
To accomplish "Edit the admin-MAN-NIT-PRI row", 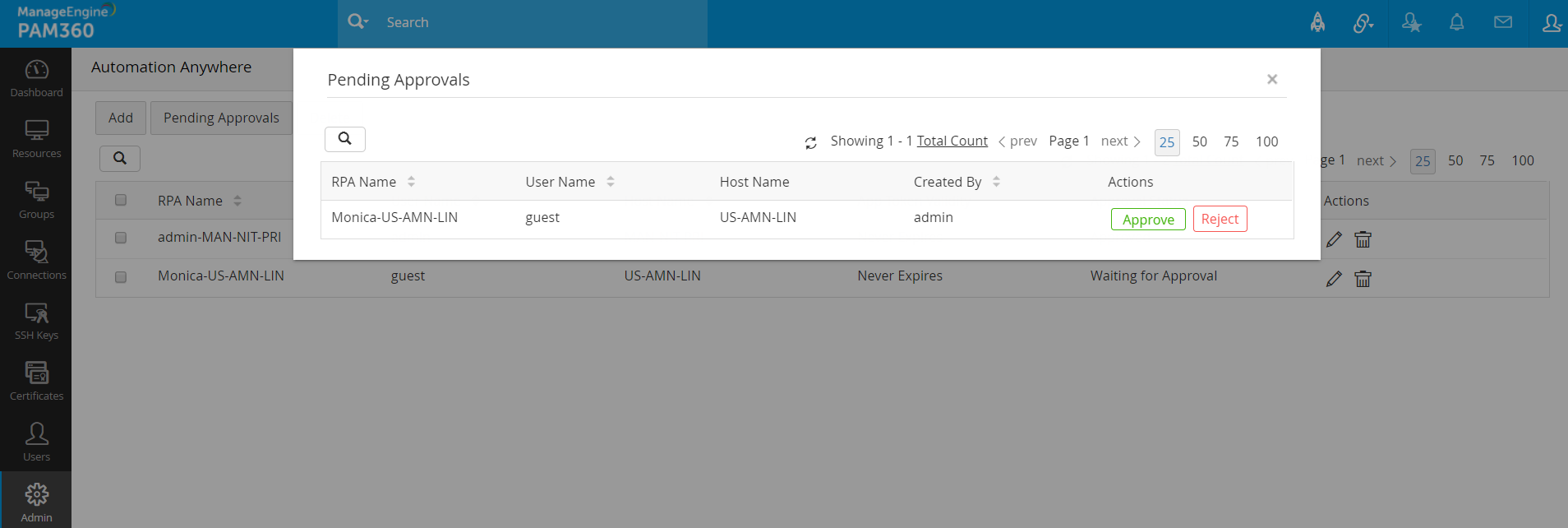I will point(1334,239).
